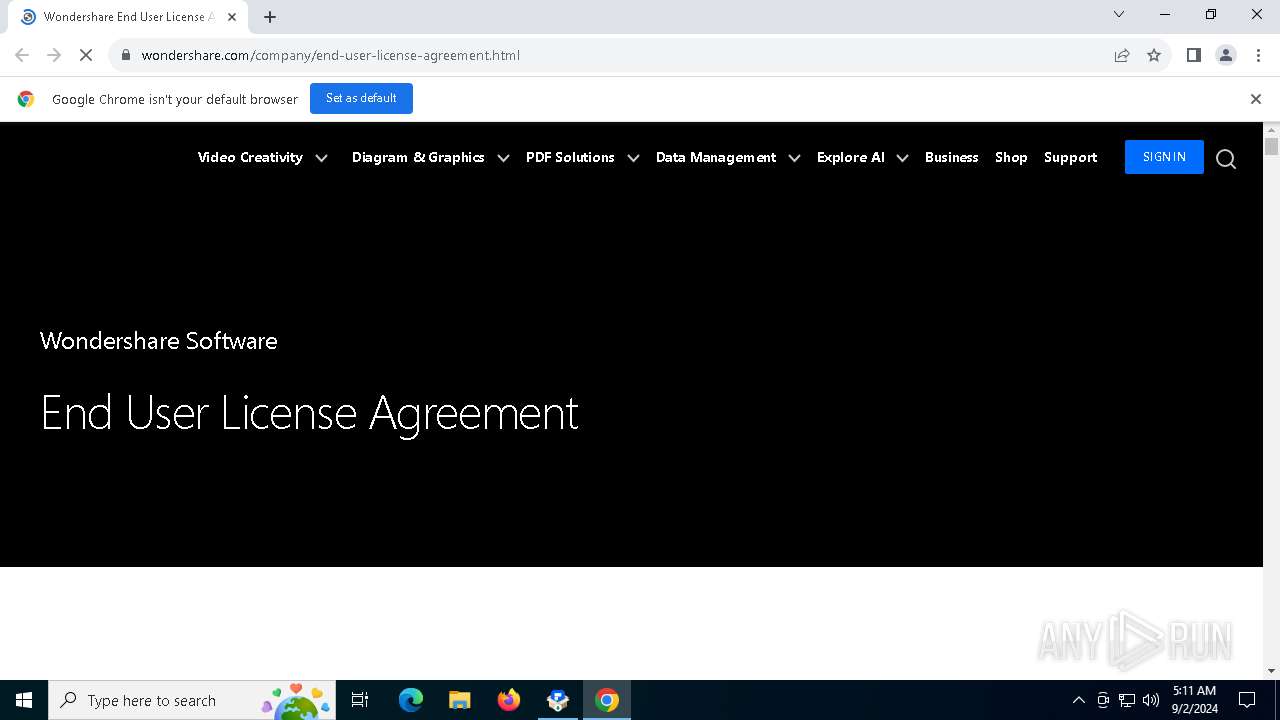The image size is (1280, 720).
Task: Click the volume speaker tray icon
Action: pyautogui.click(x=1151, y=700)
